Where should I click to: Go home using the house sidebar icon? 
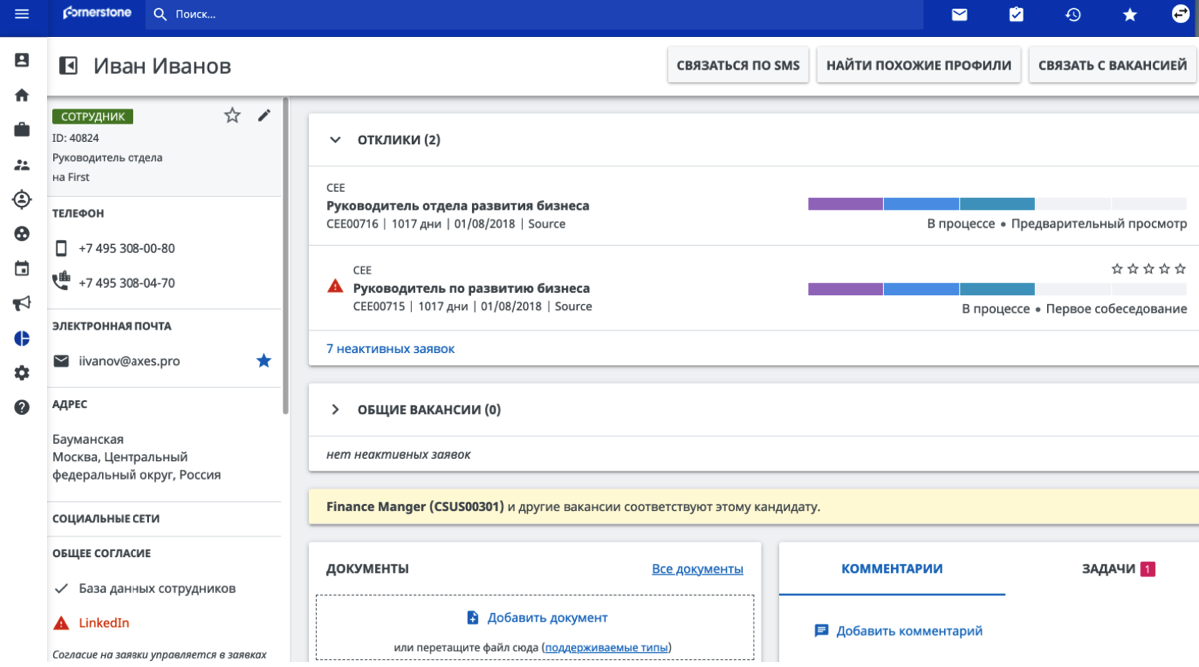[22, 95]
